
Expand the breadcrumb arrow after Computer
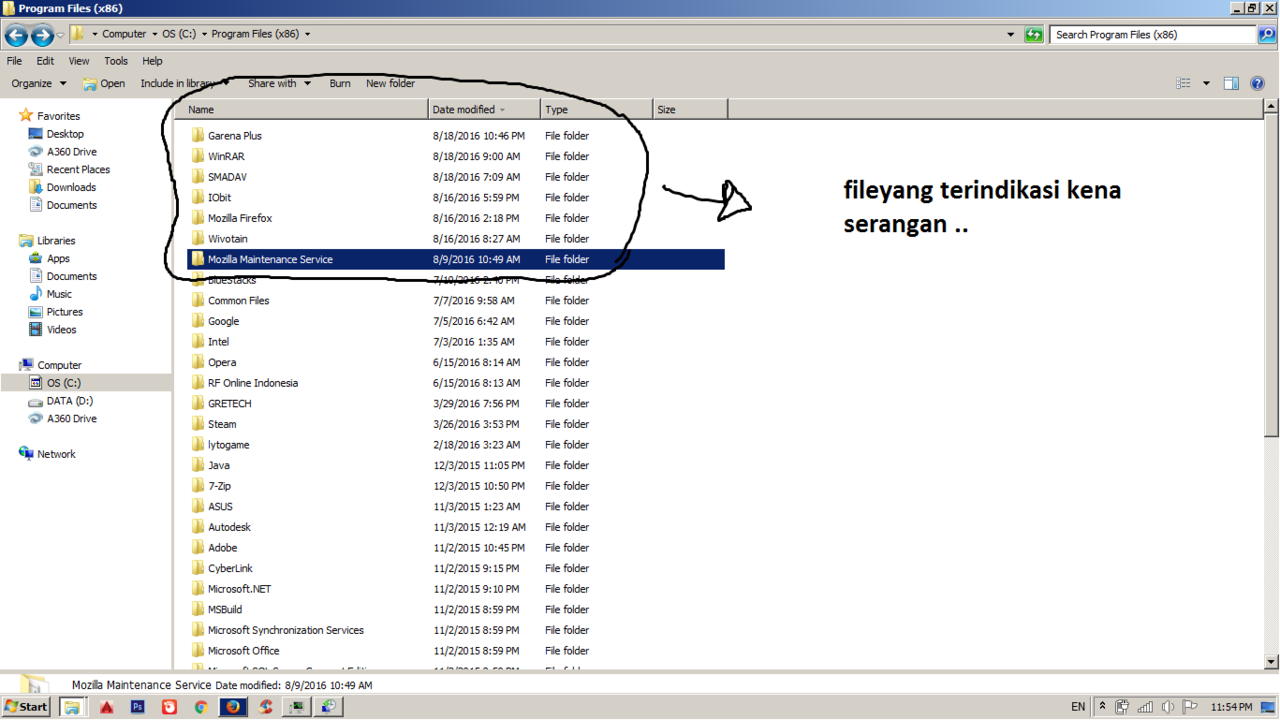click(x=155, y=34)
